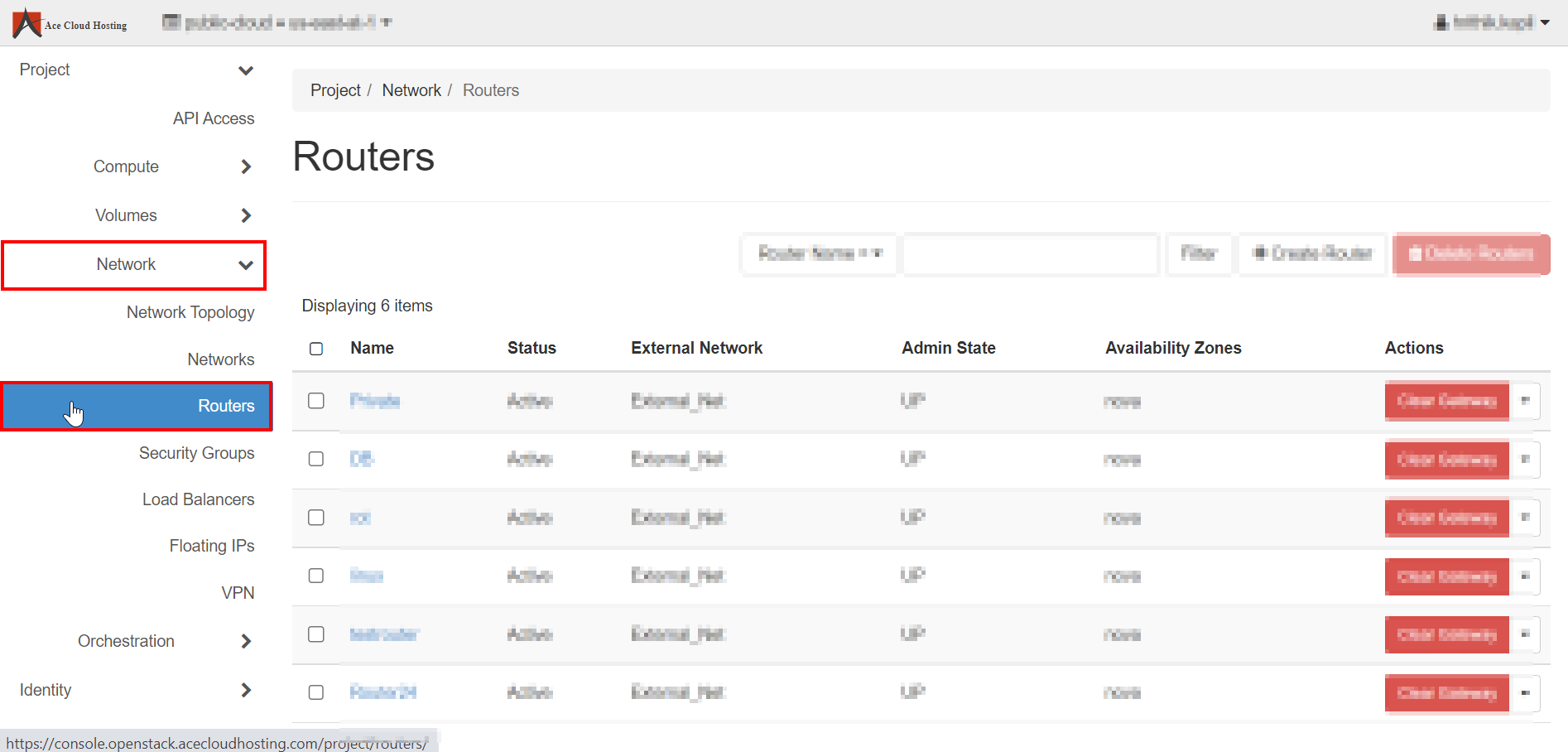The width and height of the screenshot is (1568, 752).
Task: Select the first router row checkbox
Action: coord(316,401)
